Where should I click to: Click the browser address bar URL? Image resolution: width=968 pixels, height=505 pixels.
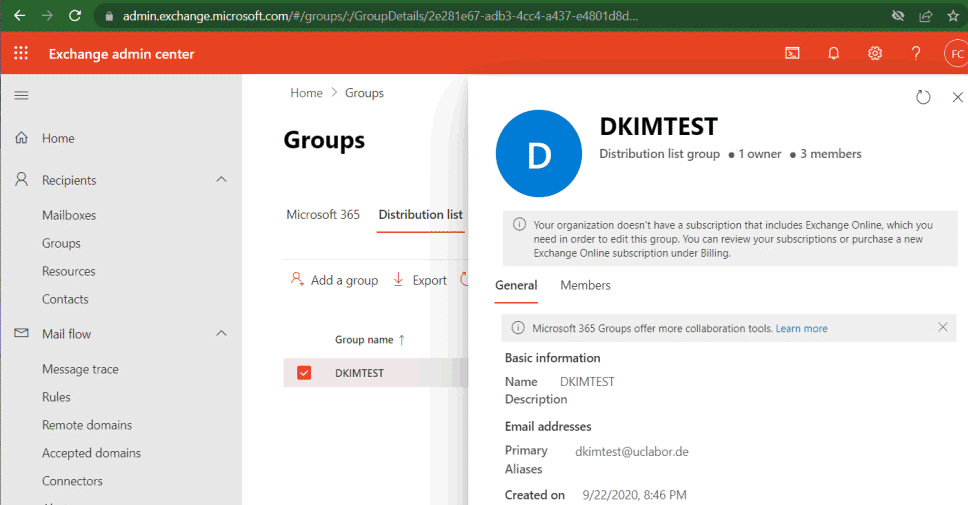click(380, 16)
